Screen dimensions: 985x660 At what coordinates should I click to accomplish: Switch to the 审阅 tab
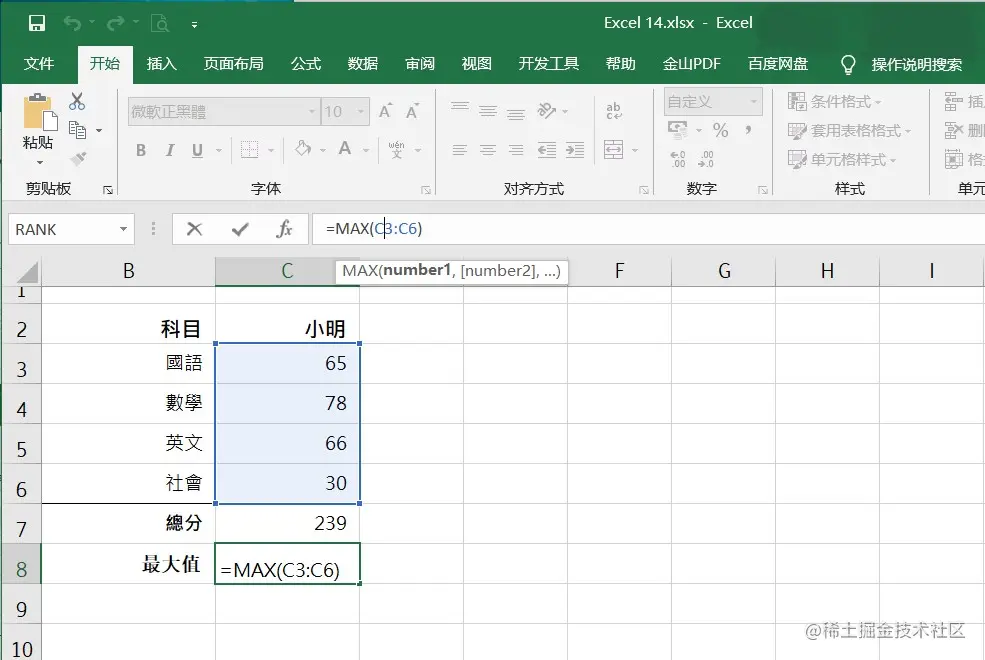420,63
